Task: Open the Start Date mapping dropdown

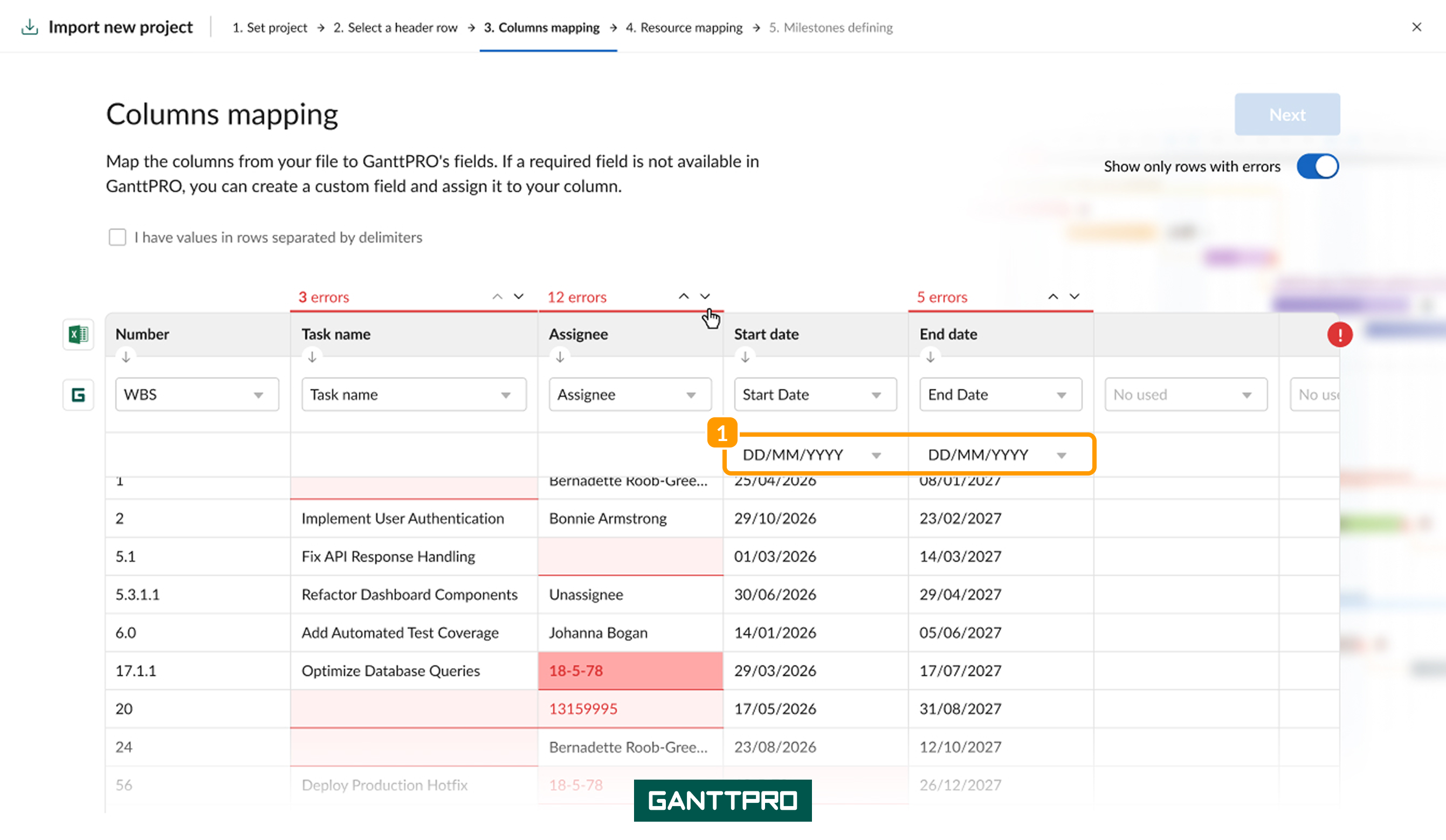Action: pos(815,394)
